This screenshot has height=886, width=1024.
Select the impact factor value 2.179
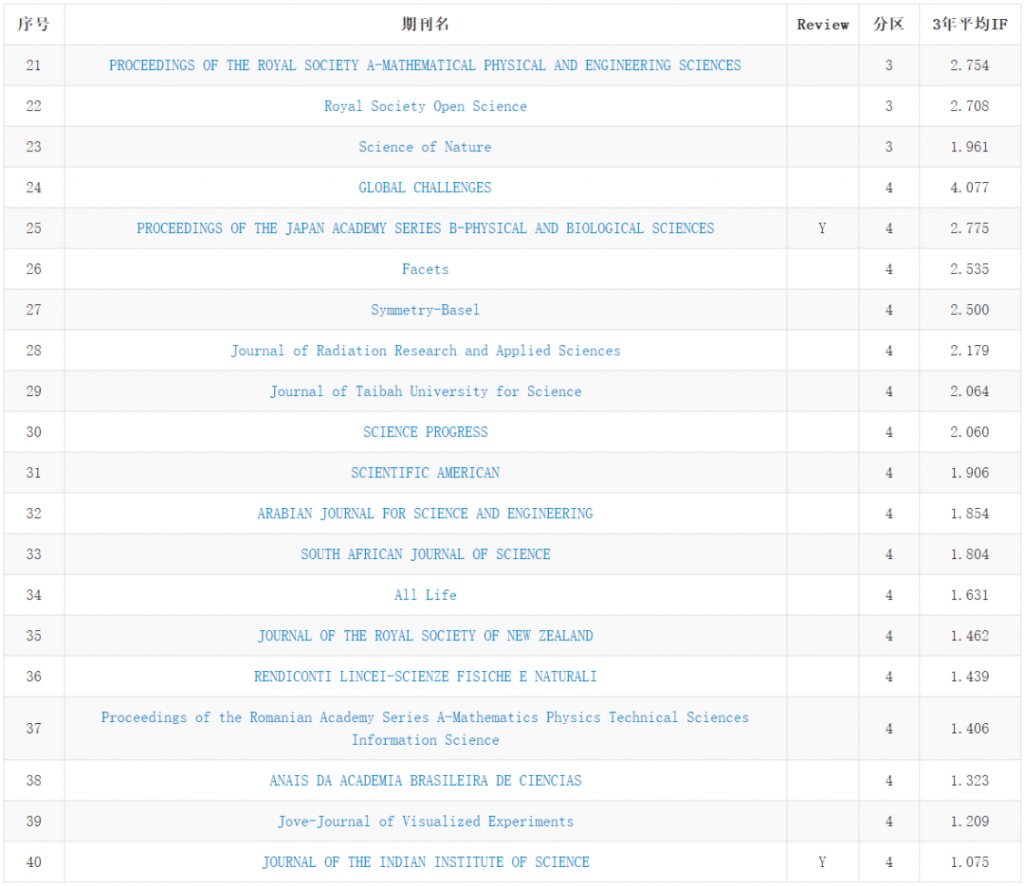point(970,351)
